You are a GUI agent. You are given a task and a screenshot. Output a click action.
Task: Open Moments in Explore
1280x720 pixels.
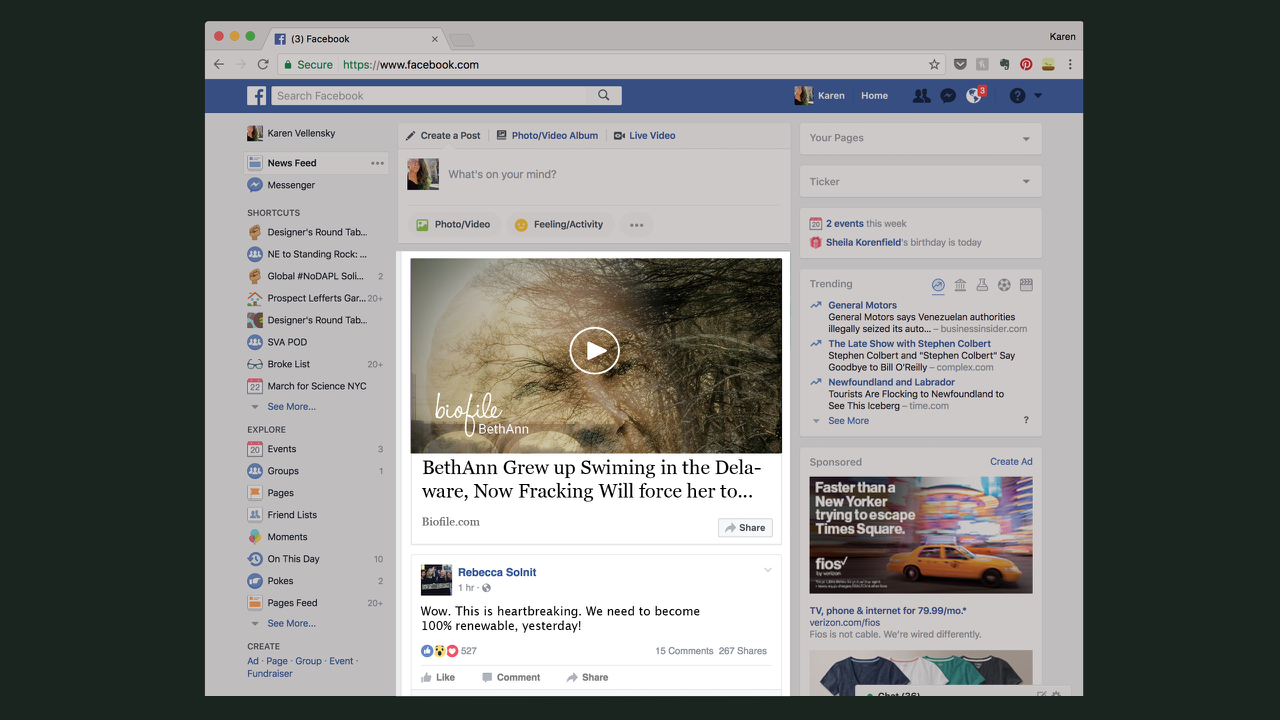(x=278, y=537)
